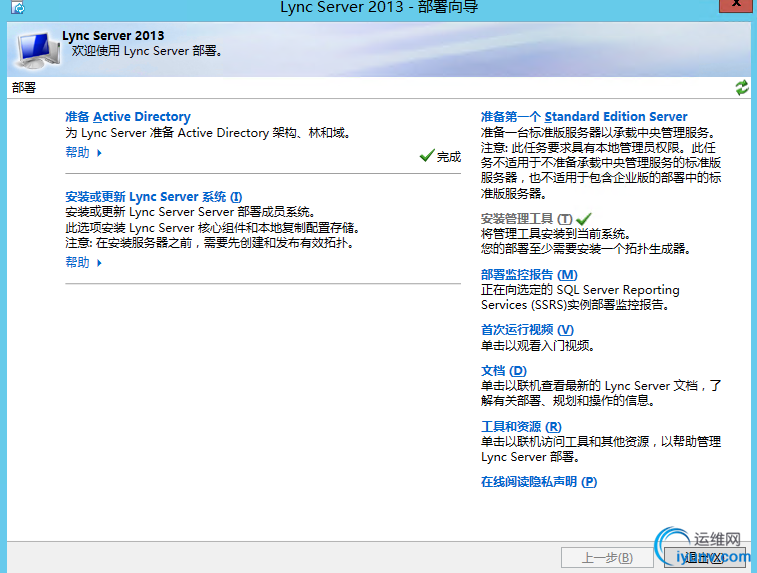
Task: Click the Lync Server 2013 header title
Action: tap(113, 36)
